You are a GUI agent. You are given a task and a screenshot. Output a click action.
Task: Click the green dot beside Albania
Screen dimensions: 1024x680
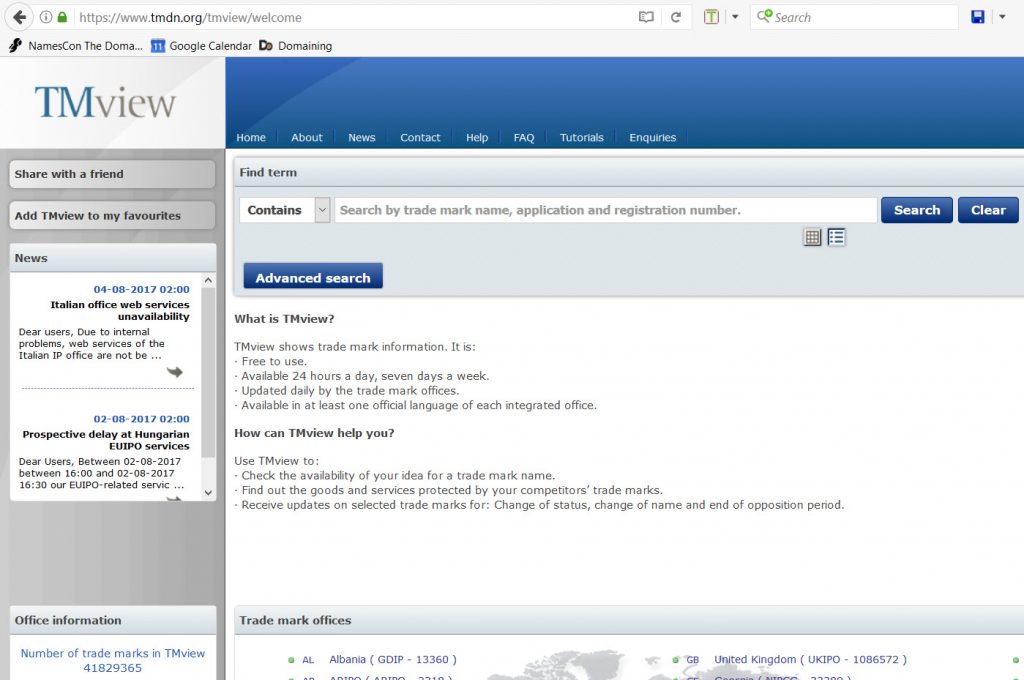[291, 660]
